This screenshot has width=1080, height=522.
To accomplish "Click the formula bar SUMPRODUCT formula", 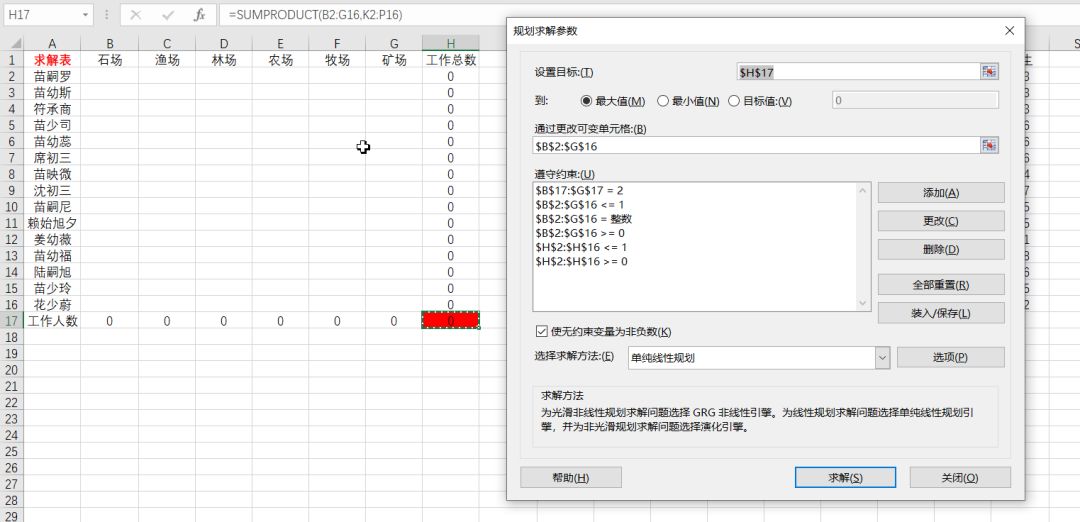I will pyautogui.click(x=315, y=14).
